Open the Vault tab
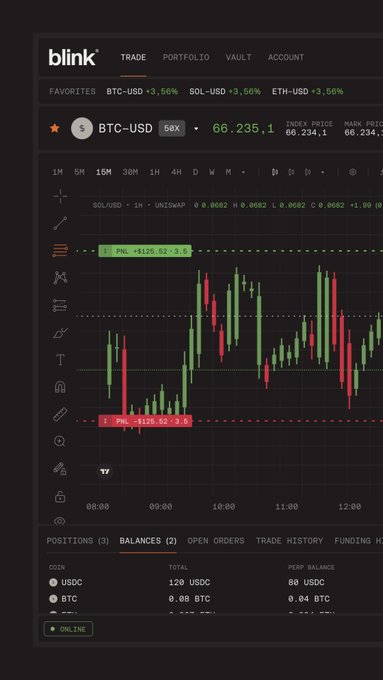Image resolution: width=383 pixels, height=680 pixels. tap(238, 57)
